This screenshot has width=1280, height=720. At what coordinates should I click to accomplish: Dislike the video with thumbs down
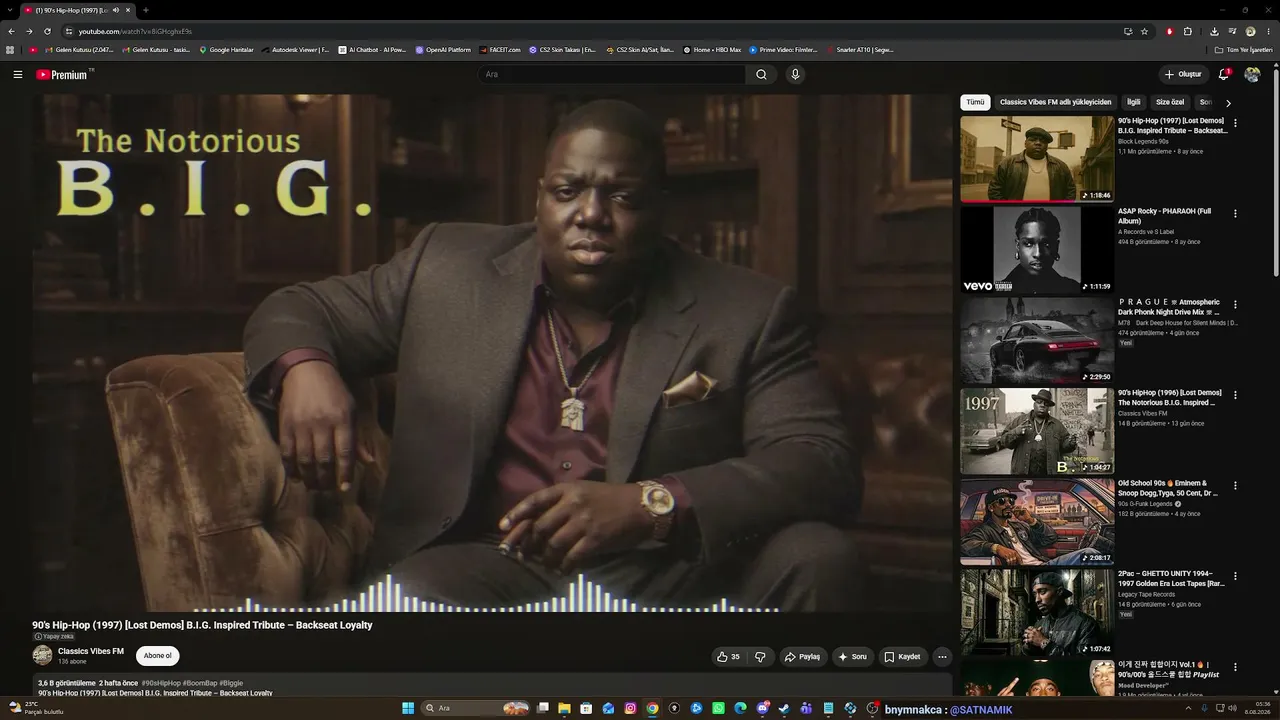pyautogui.click(x=760, y=657)
